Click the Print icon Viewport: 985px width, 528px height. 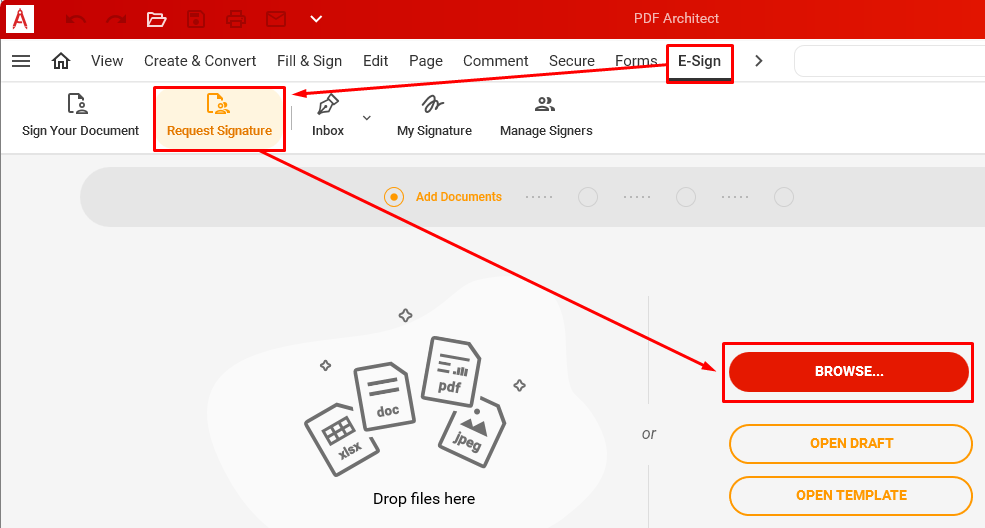(236, 19)
